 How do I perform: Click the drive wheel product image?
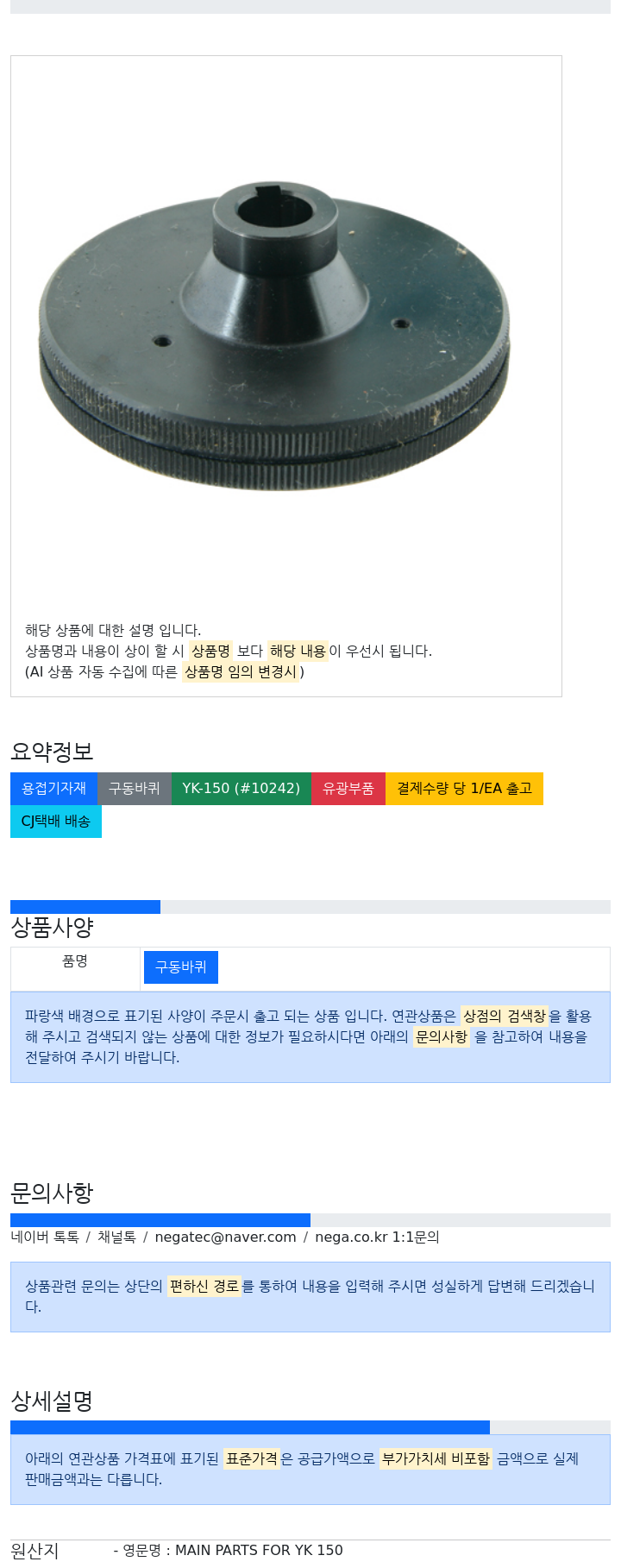click(274, 337)
